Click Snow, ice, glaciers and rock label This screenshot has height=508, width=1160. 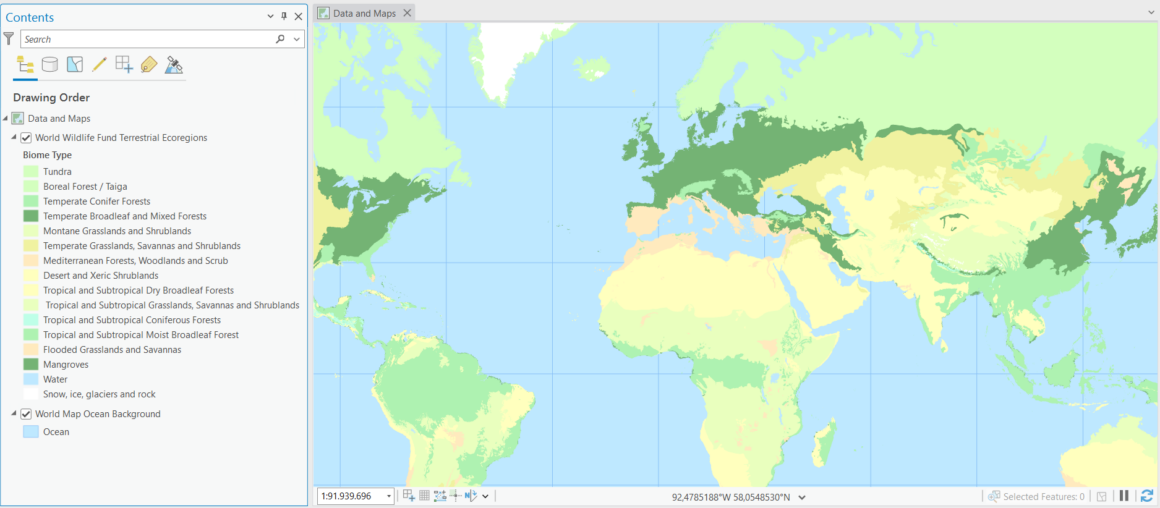click(99, 394)
